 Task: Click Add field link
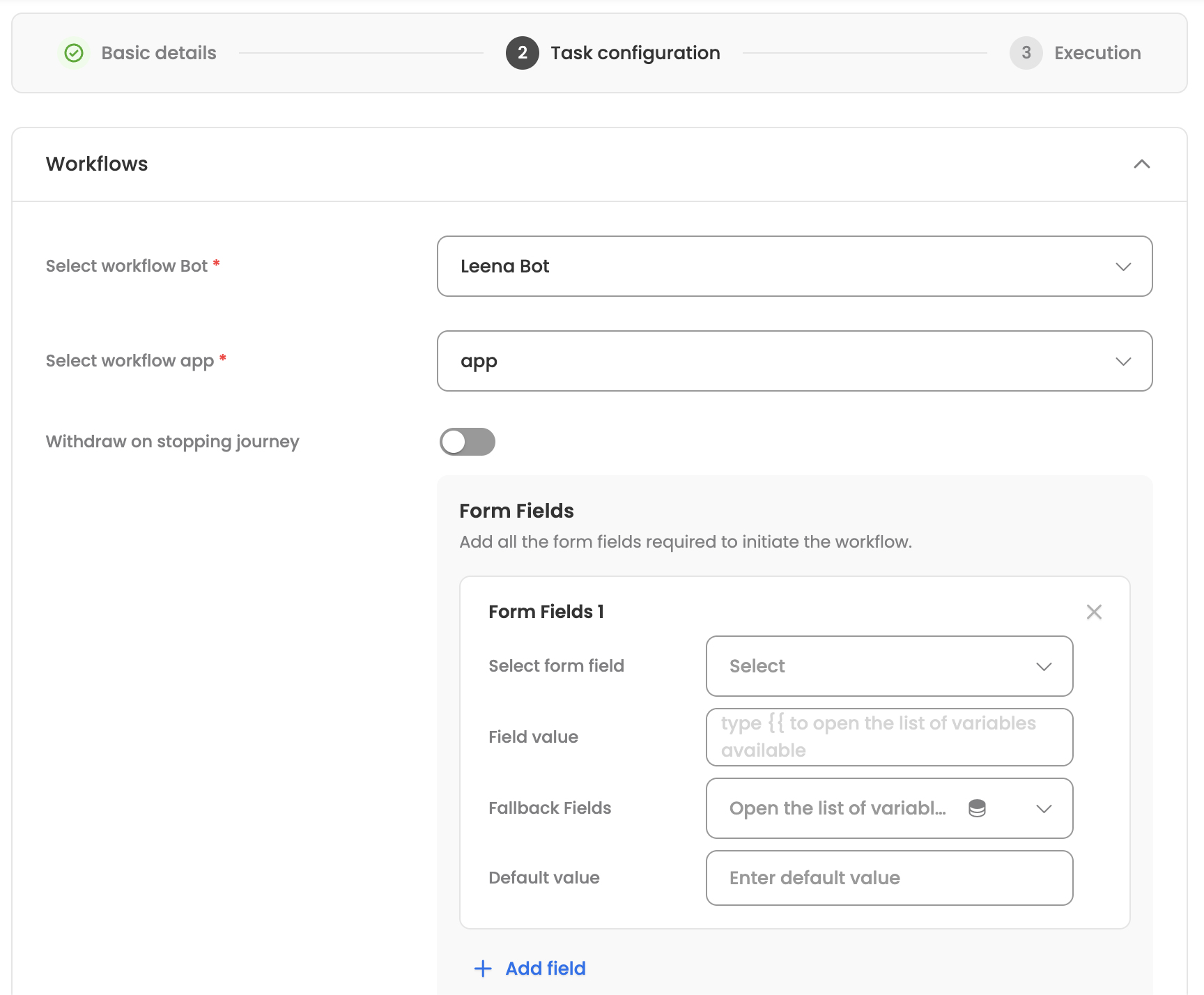click(x=546, y=969)
